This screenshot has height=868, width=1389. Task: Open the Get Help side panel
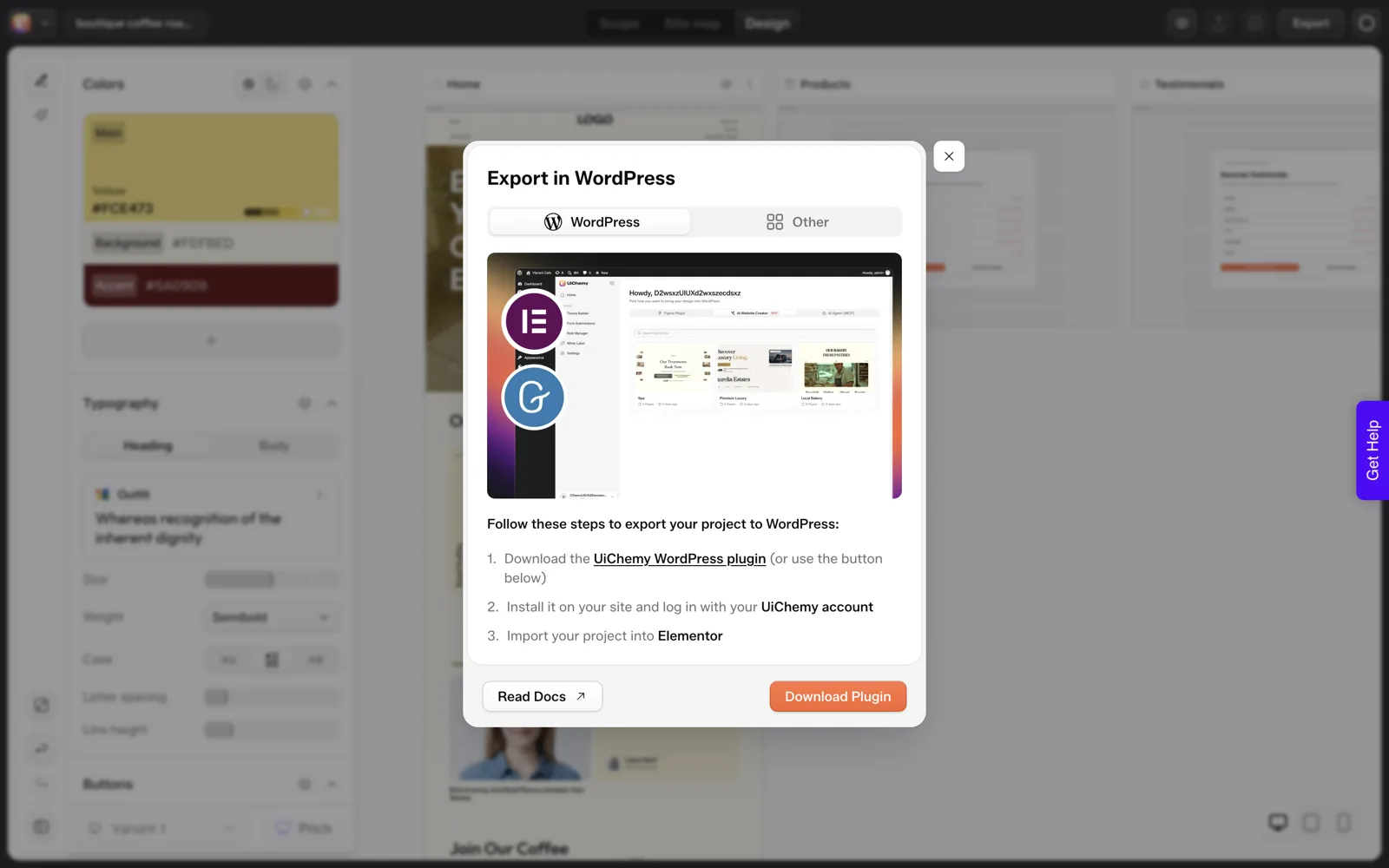pos(1373,450)
